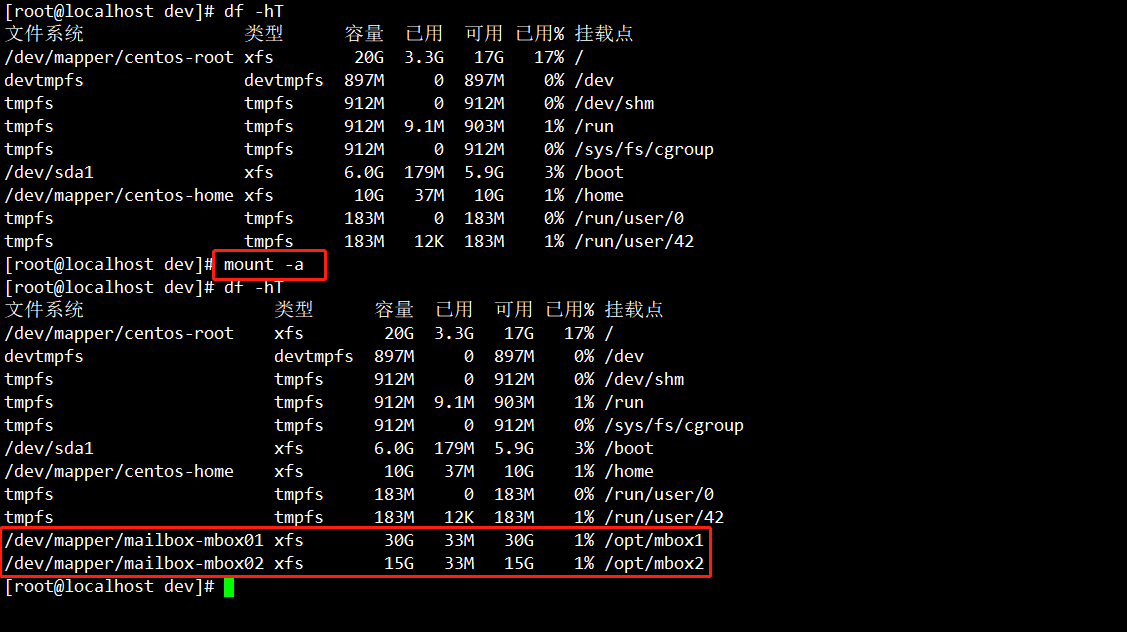
Task: Click "3.3G" in the second df output
Action: [x=454, y=334]
